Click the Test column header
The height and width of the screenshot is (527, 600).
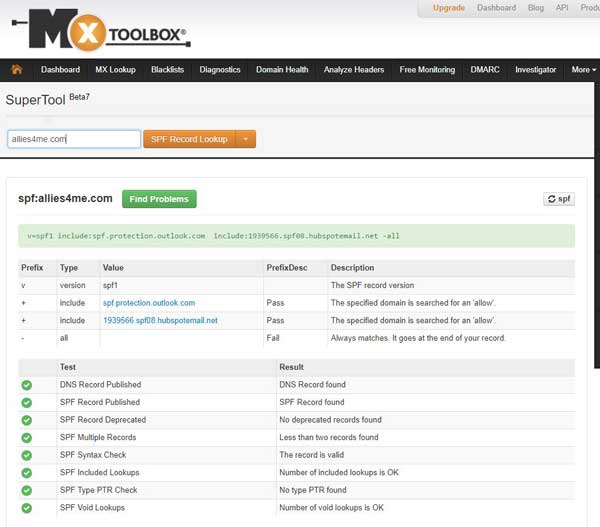pyautogui.click(x=68, y=367)
